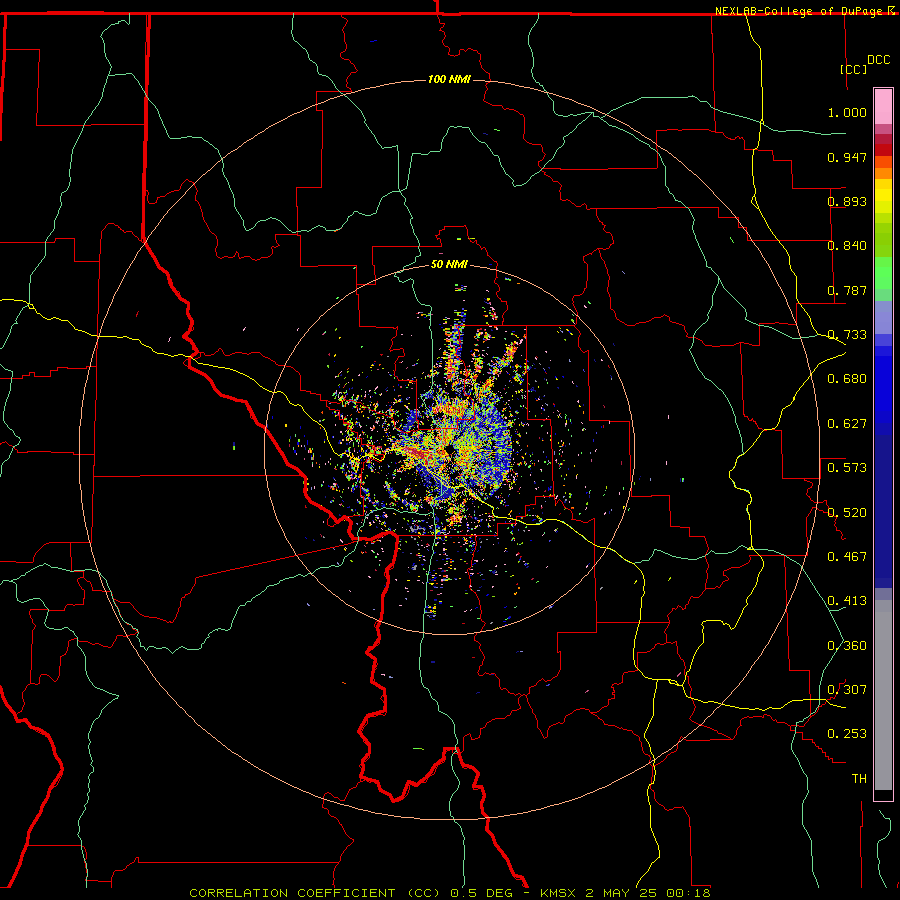Click the DCC label above the color scale

(878, 60)
